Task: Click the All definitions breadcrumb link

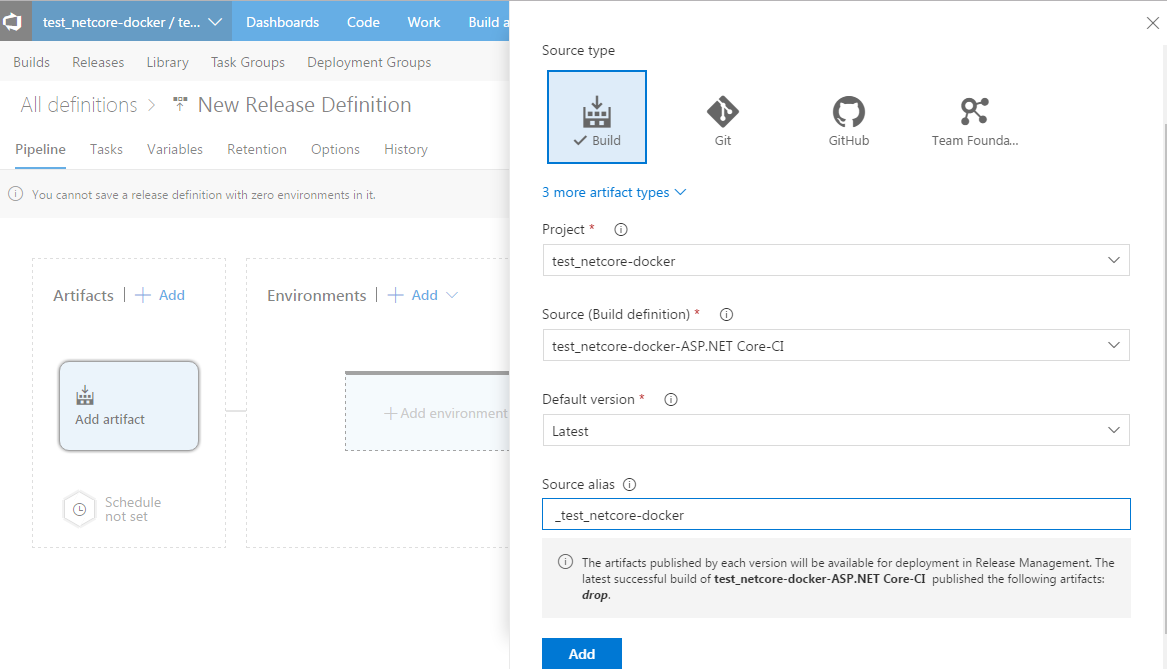Action: tap(79, 105)
